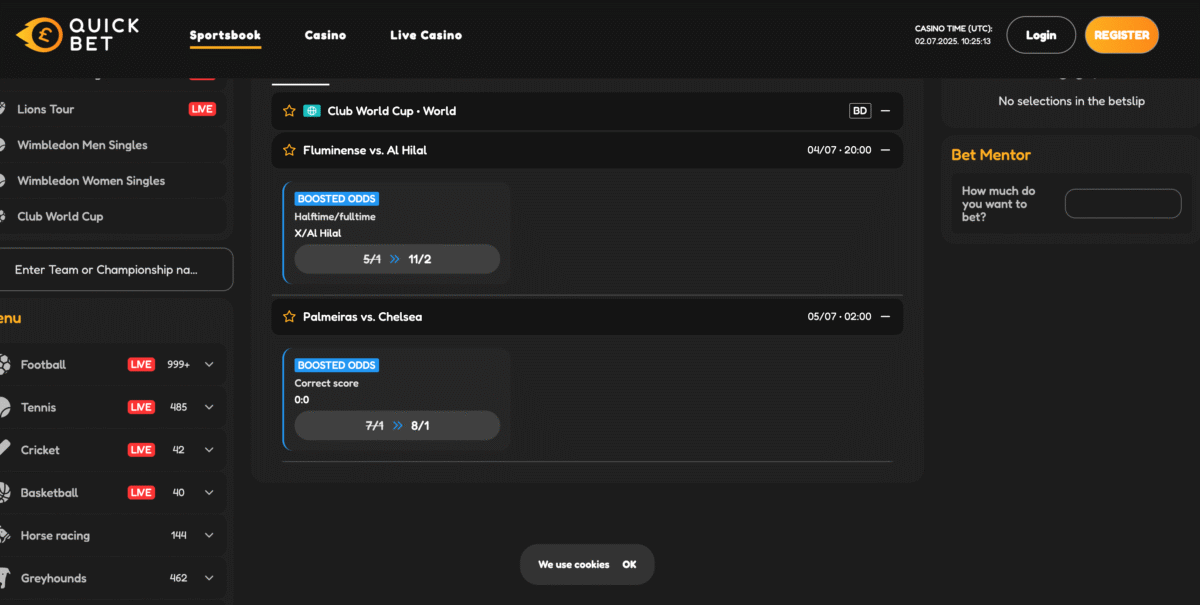1200x605 pixels.
Task: Expand the Greyhounds menu chevron
Action: tap(209, 578)
